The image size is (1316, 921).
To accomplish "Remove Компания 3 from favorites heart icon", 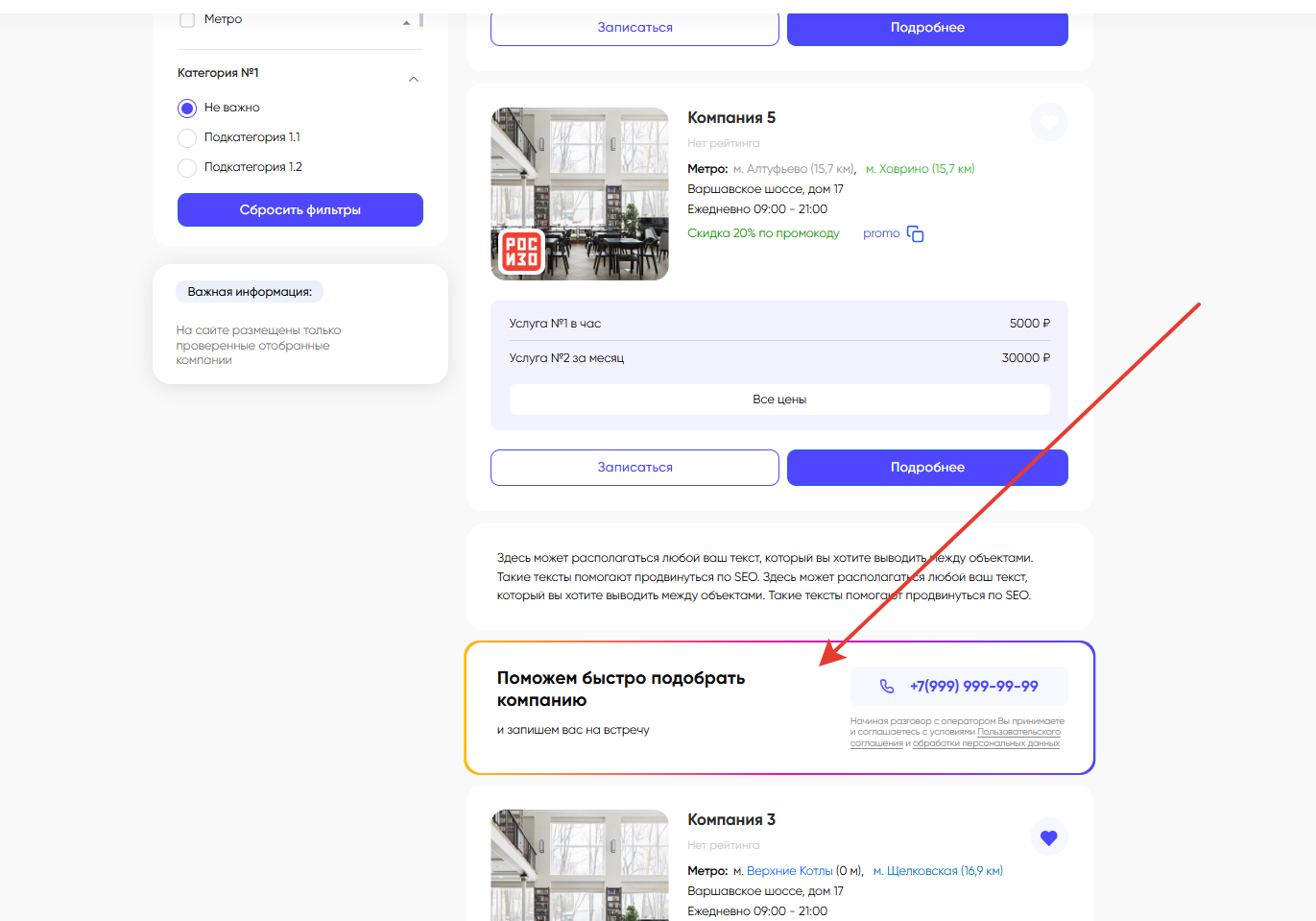I will coord(1048,837).
